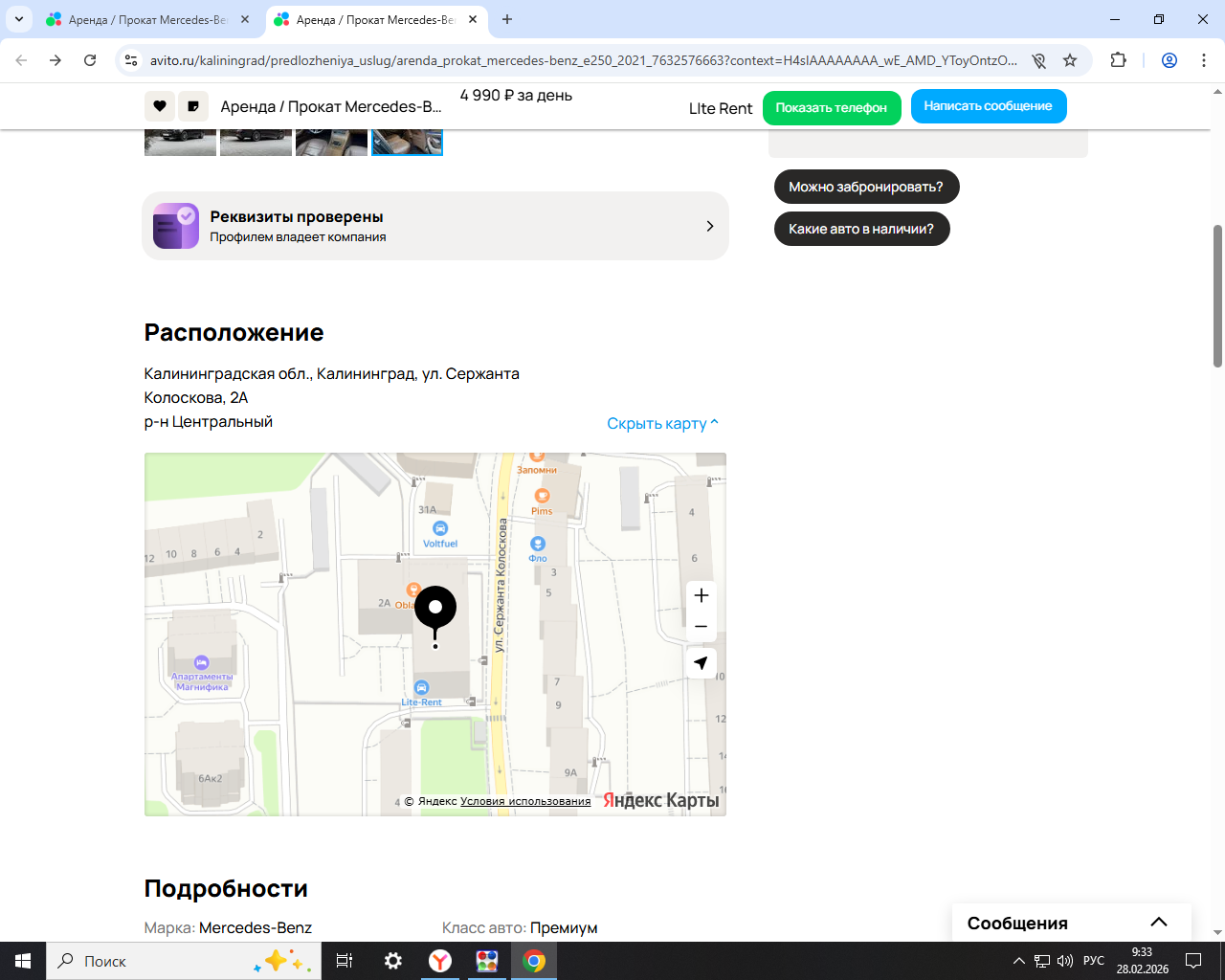Show hidden system tray icons
The height and width of the screenshot is (980, 1225).
1019,961
